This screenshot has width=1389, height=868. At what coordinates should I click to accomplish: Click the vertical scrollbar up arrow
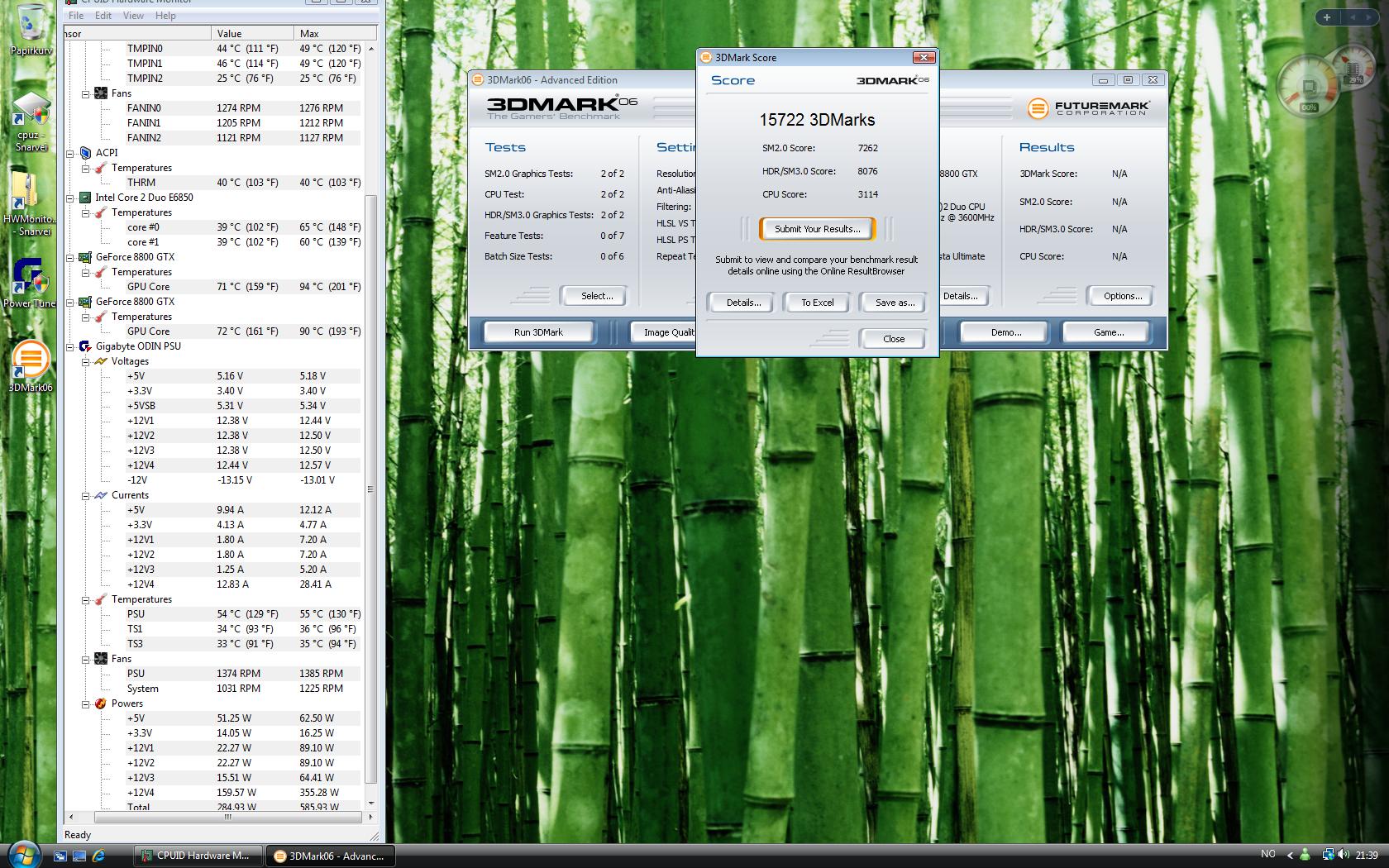pos(370,49)
